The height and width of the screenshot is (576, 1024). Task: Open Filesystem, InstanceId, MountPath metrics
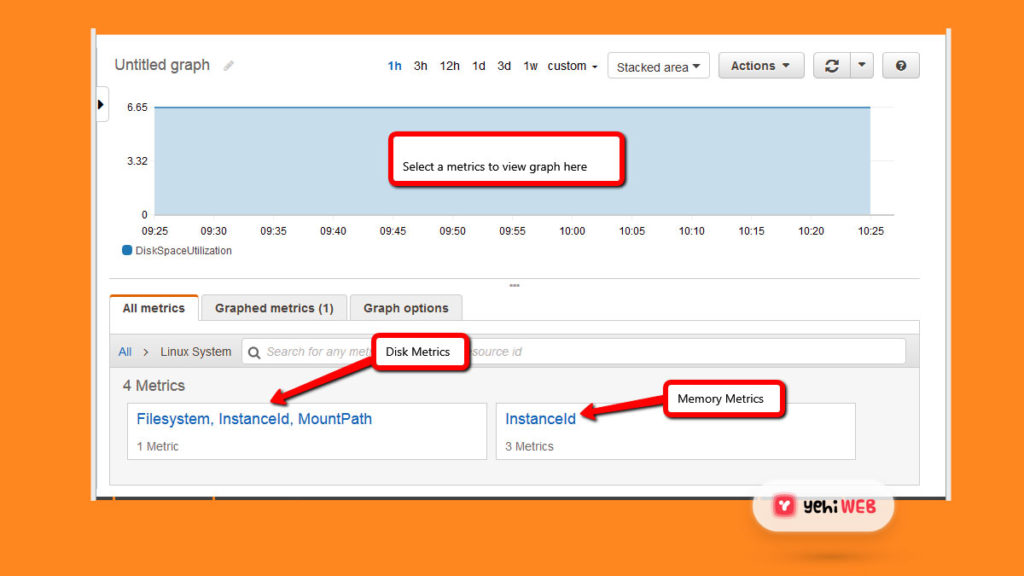254,419
